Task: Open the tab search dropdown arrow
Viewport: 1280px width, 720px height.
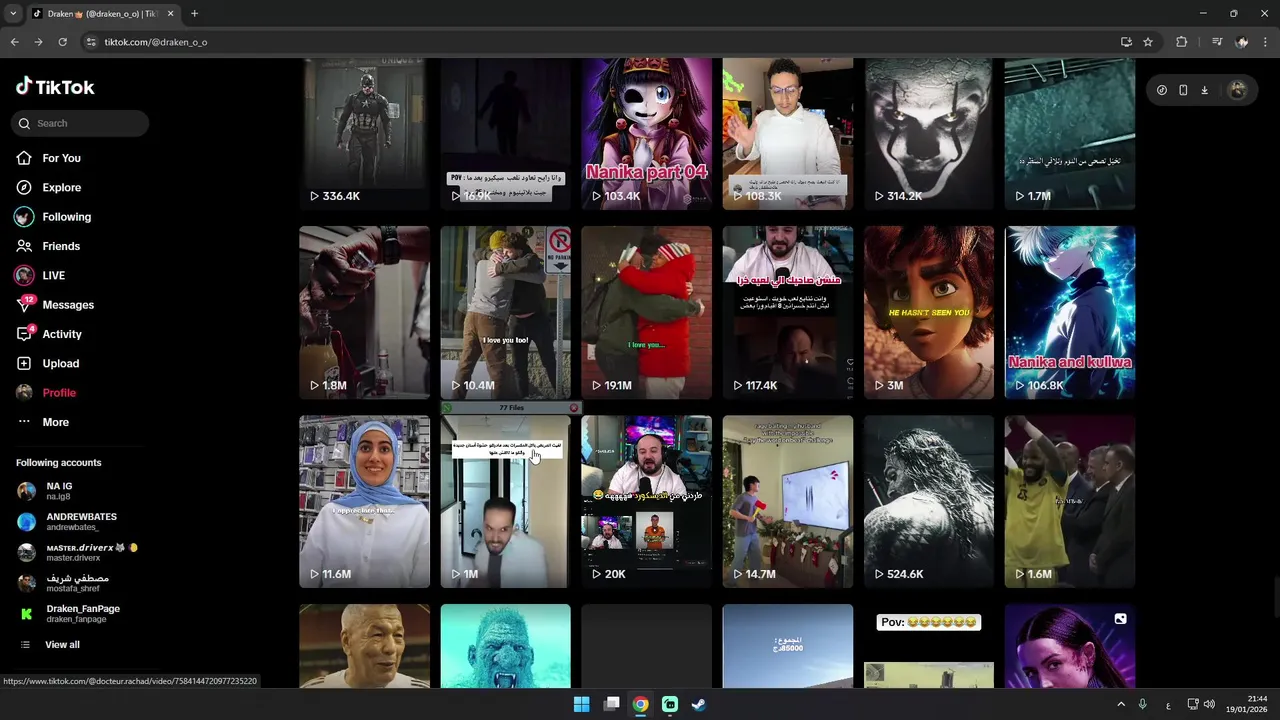Action: pyautogui.click(x=13, y=14)
